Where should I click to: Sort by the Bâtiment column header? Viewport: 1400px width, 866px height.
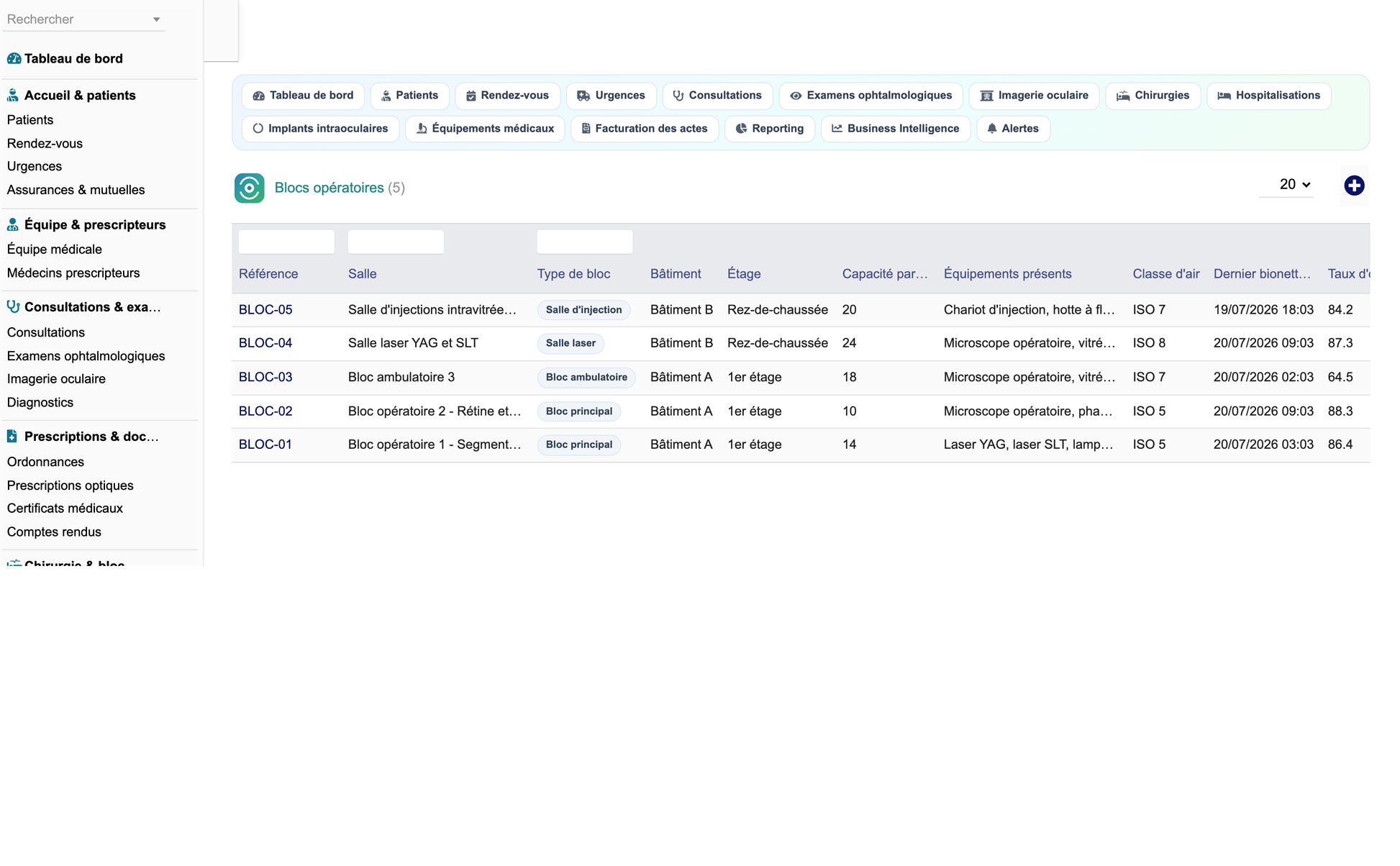pyautogui.click(x=676, y=274)
